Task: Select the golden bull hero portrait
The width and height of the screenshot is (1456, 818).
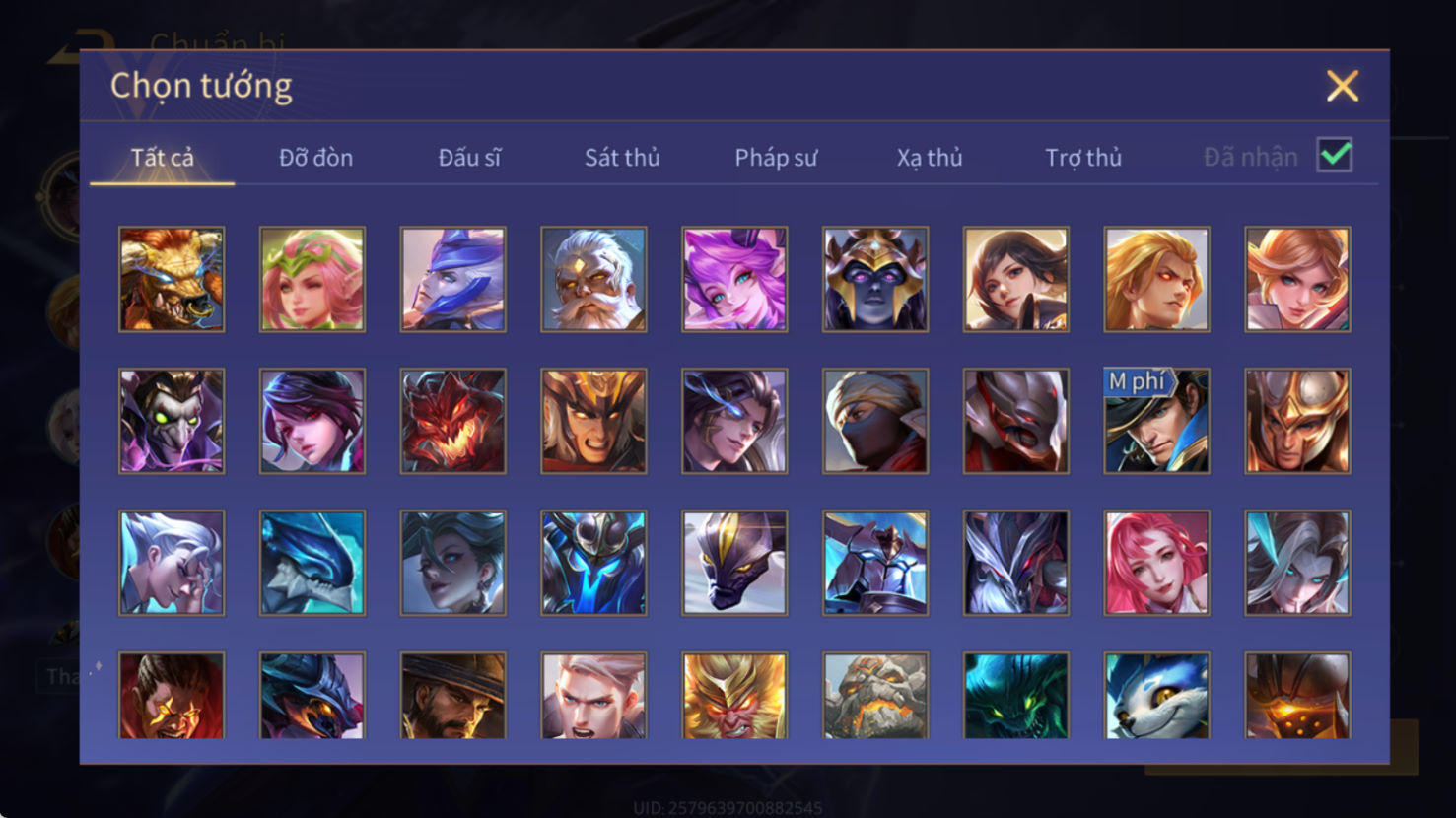Action: (172, 279)
